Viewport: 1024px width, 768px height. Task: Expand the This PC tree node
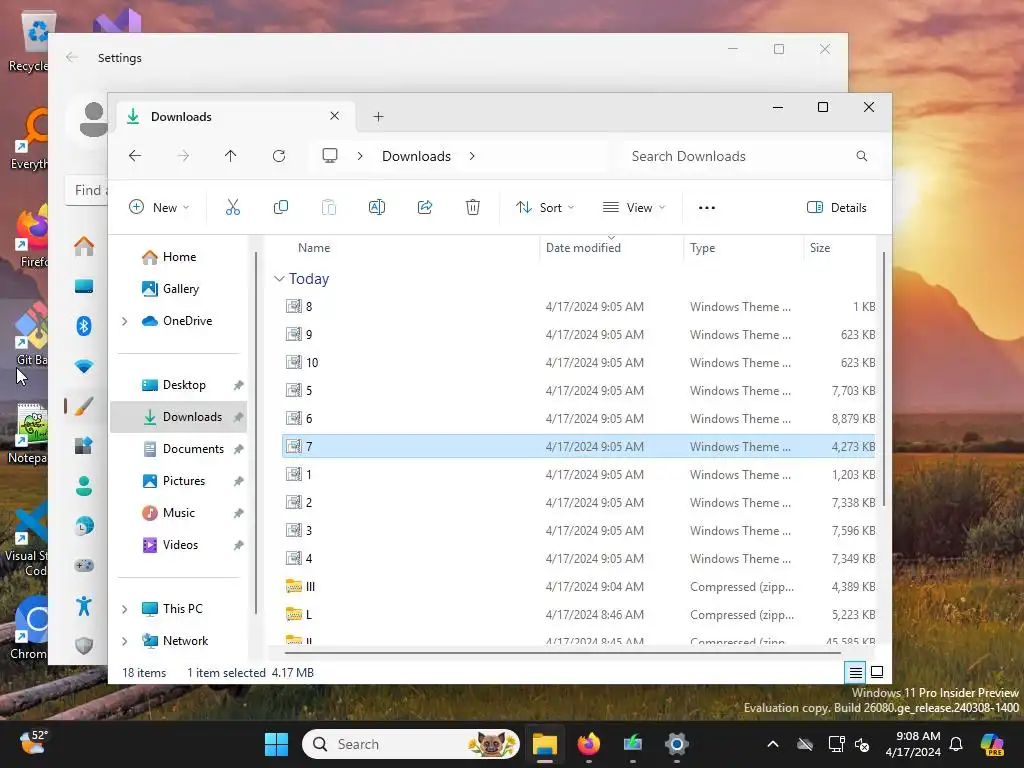pyautogui.click(x=124, y=609)
